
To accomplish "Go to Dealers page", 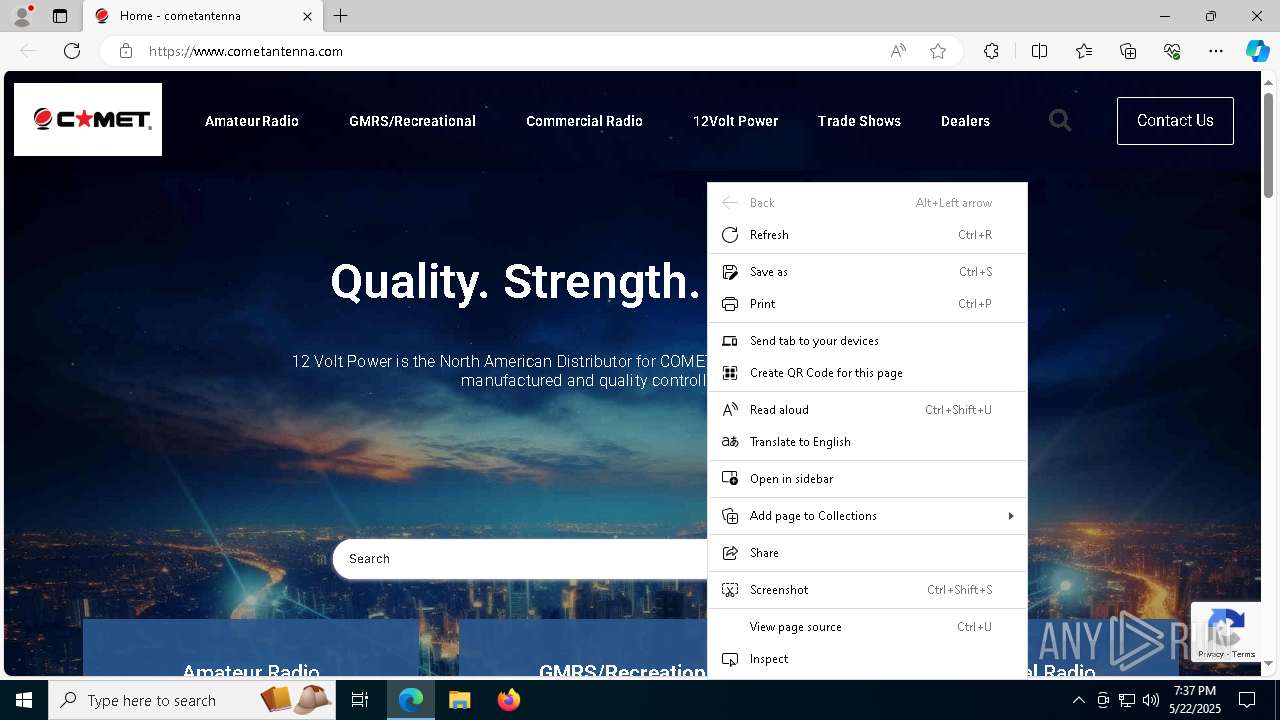I will tap(965, 121).
